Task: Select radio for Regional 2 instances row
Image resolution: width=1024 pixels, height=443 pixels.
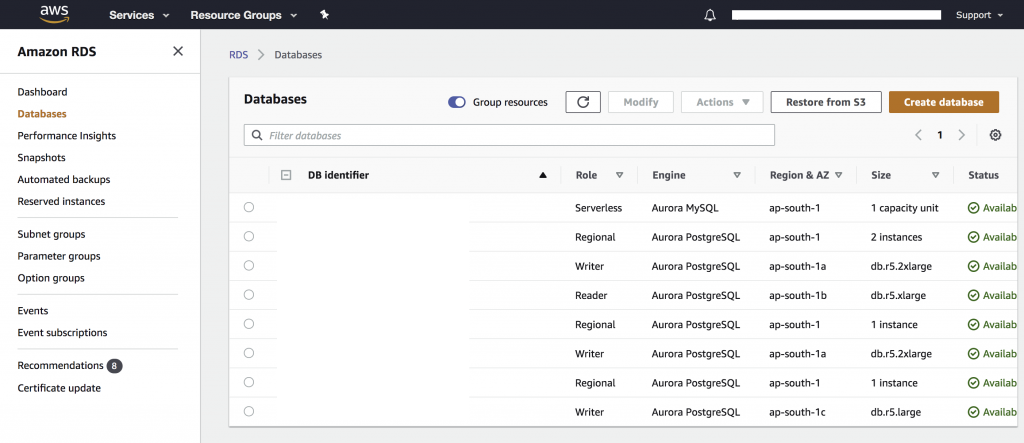Action: click(249, 237)
